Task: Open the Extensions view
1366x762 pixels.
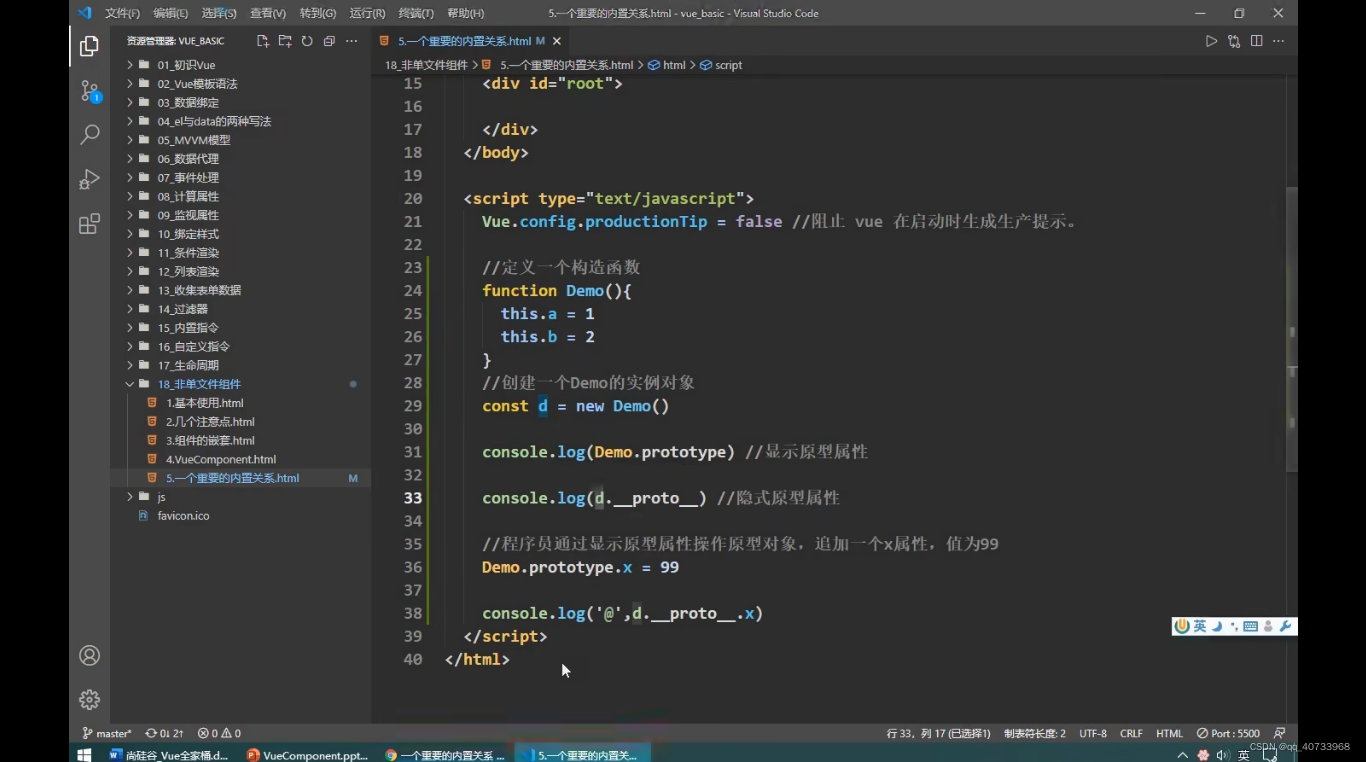Action: click(x=89, y=223)
